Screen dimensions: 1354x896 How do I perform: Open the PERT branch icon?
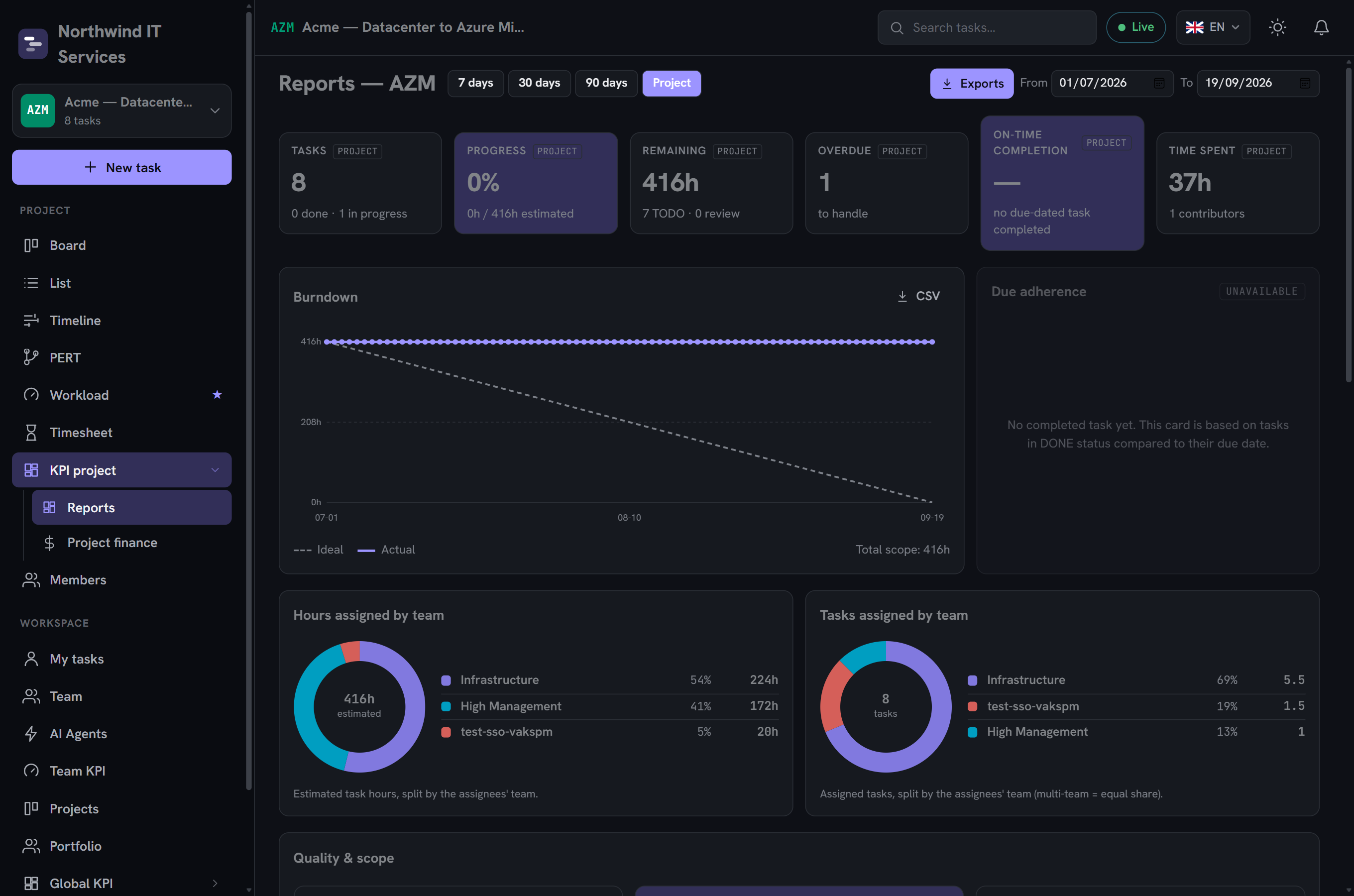coord(31,358)
